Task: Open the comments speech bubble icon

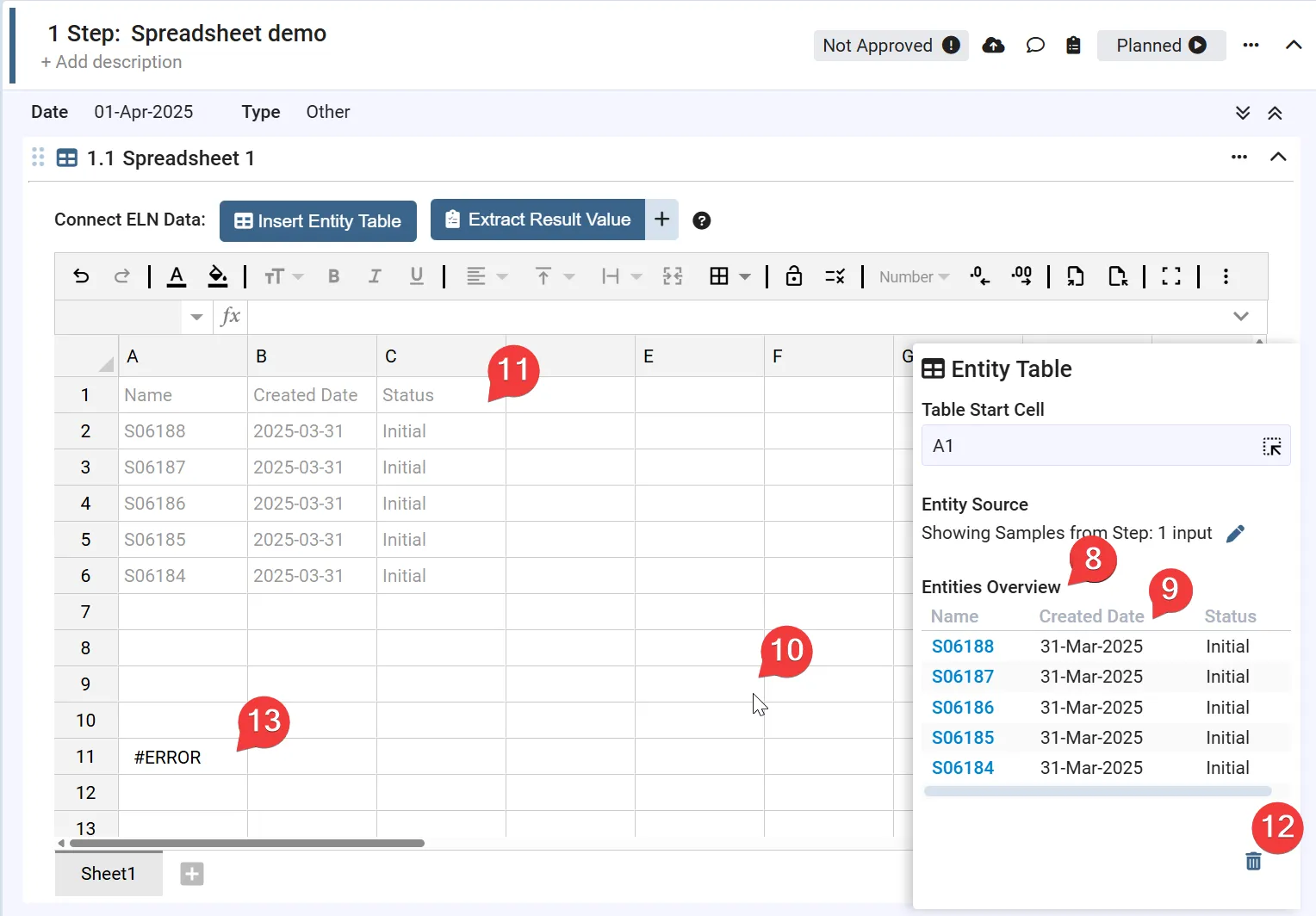Action: (x=1035, y=46)
